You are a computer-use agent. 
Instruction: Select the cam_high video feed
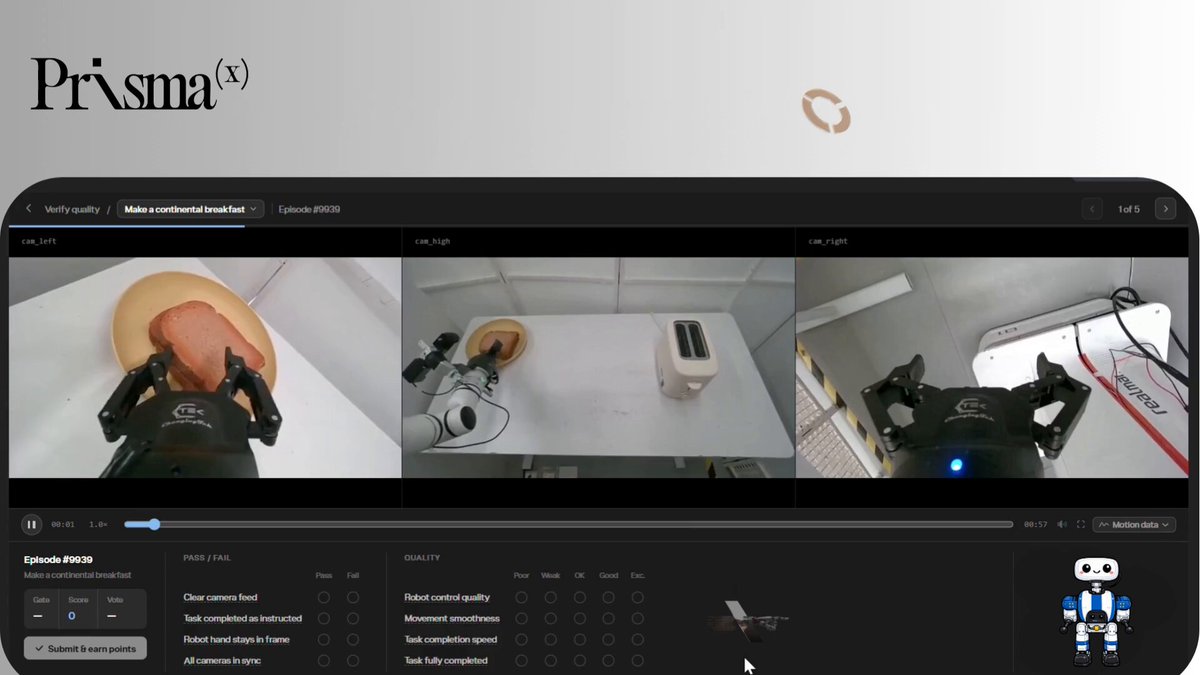click(x=598, y=368)
